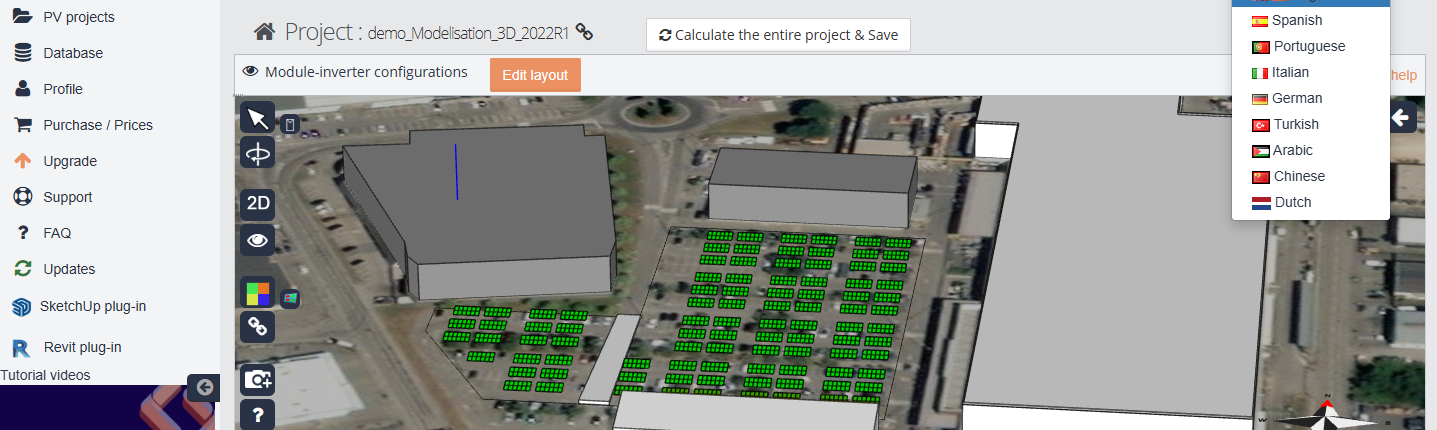Click the orange Upgrade arrow icon

coord(22,161)
